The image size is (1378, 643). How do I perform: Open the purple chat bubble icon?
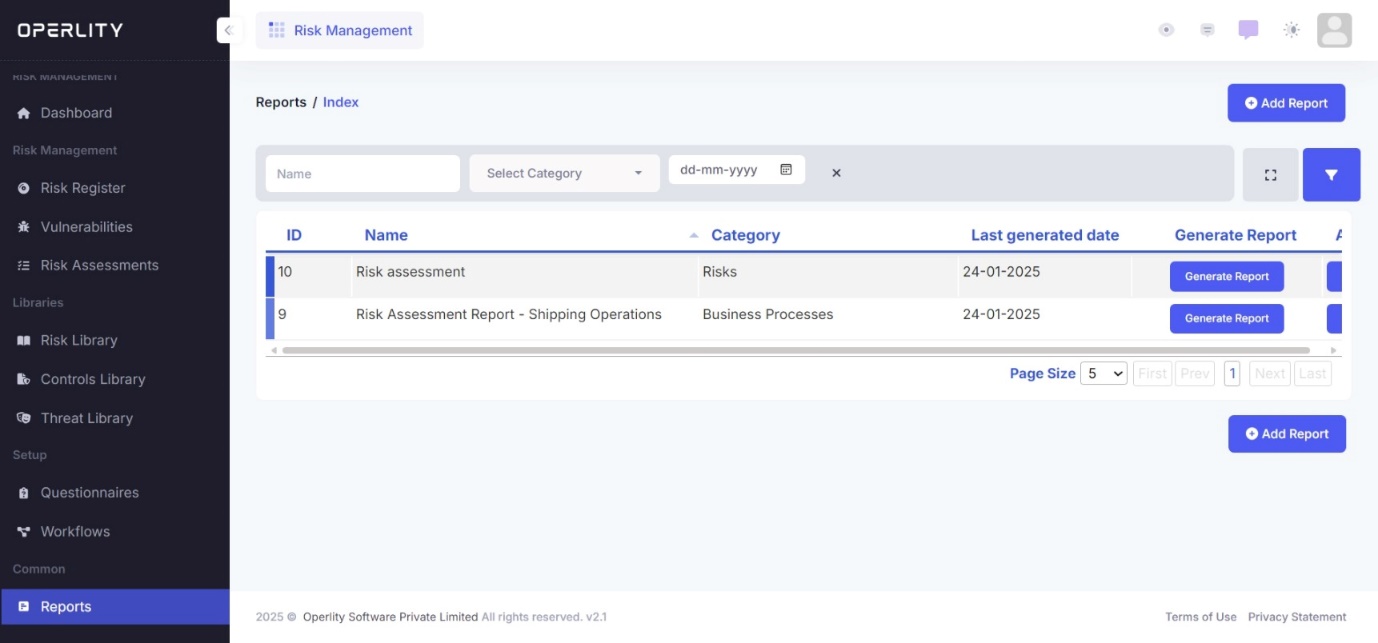pos(1248,30)
